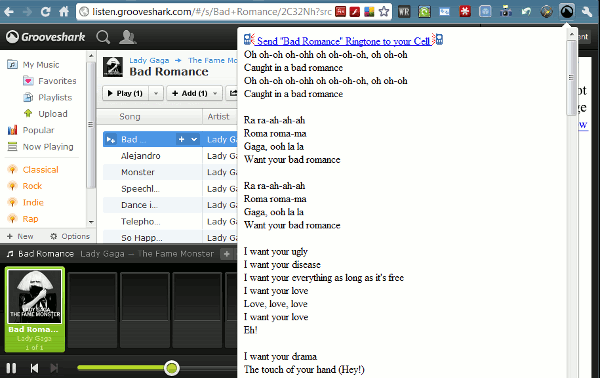600x378 pixels.
Task: Click the green playback progress slider knob
Action: click(172, 368)
